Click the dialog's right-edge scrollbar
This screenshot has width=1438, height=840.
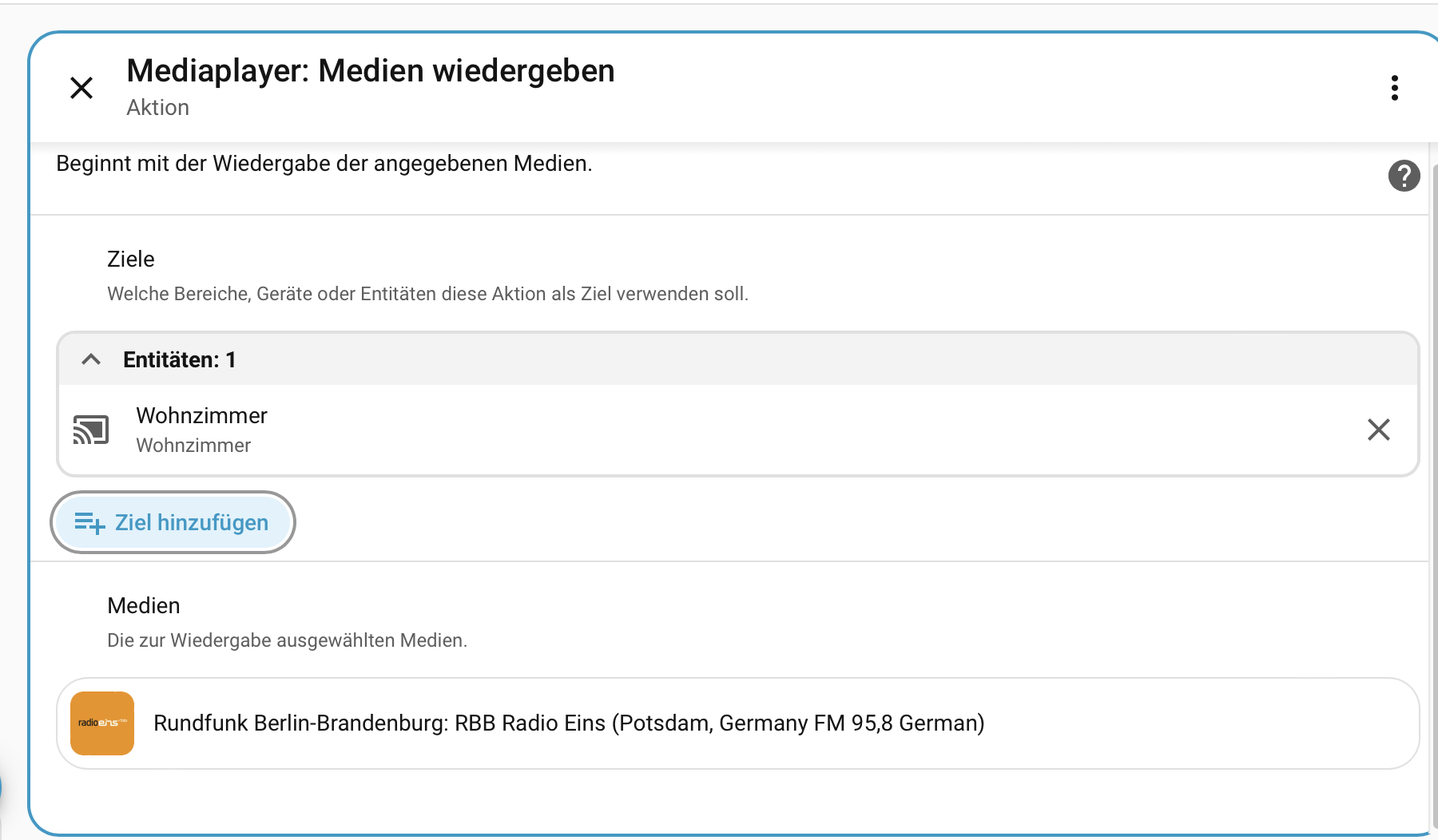pyautogui.click(x=1434, y=479)
